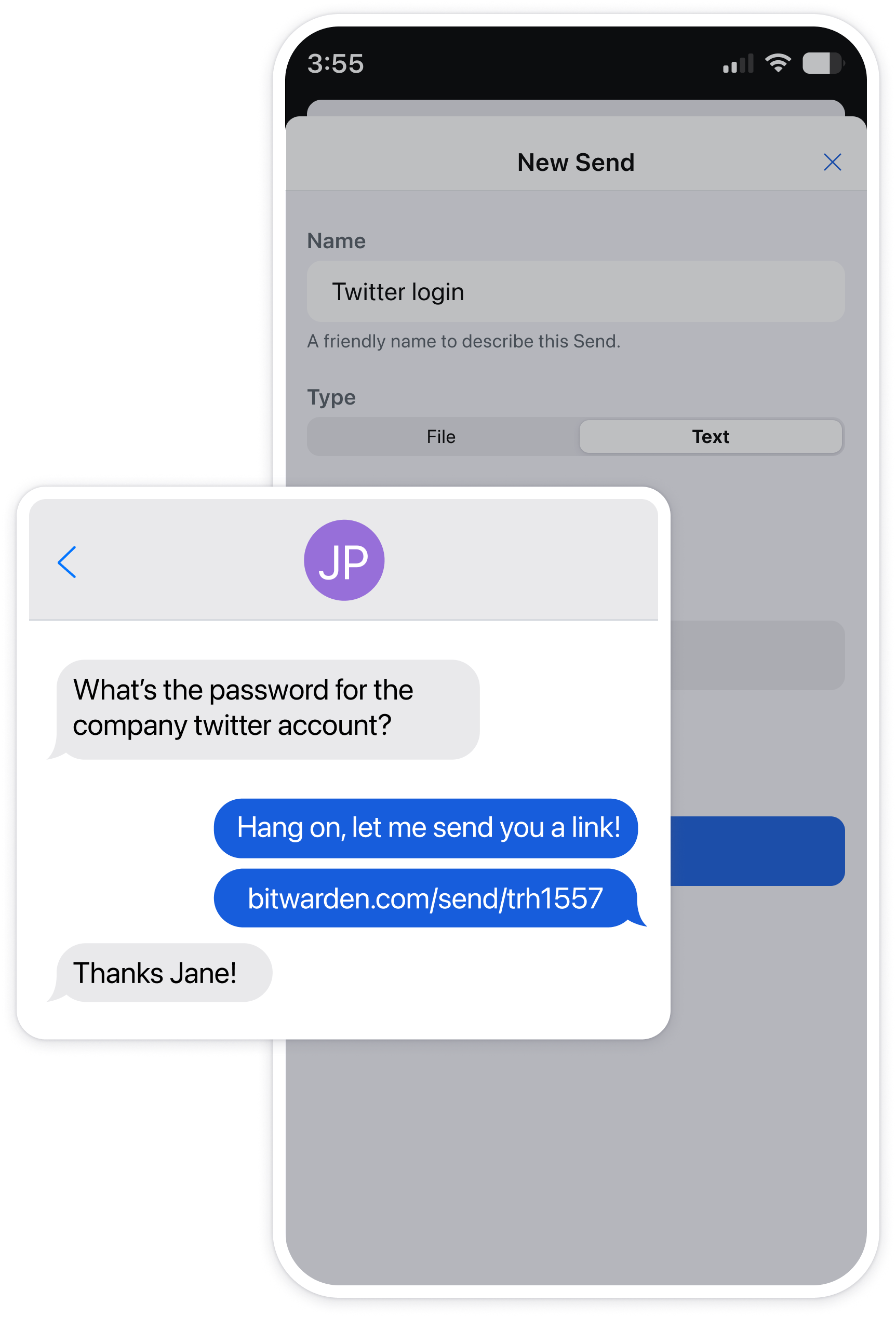Close the New Send dialog

832,162
